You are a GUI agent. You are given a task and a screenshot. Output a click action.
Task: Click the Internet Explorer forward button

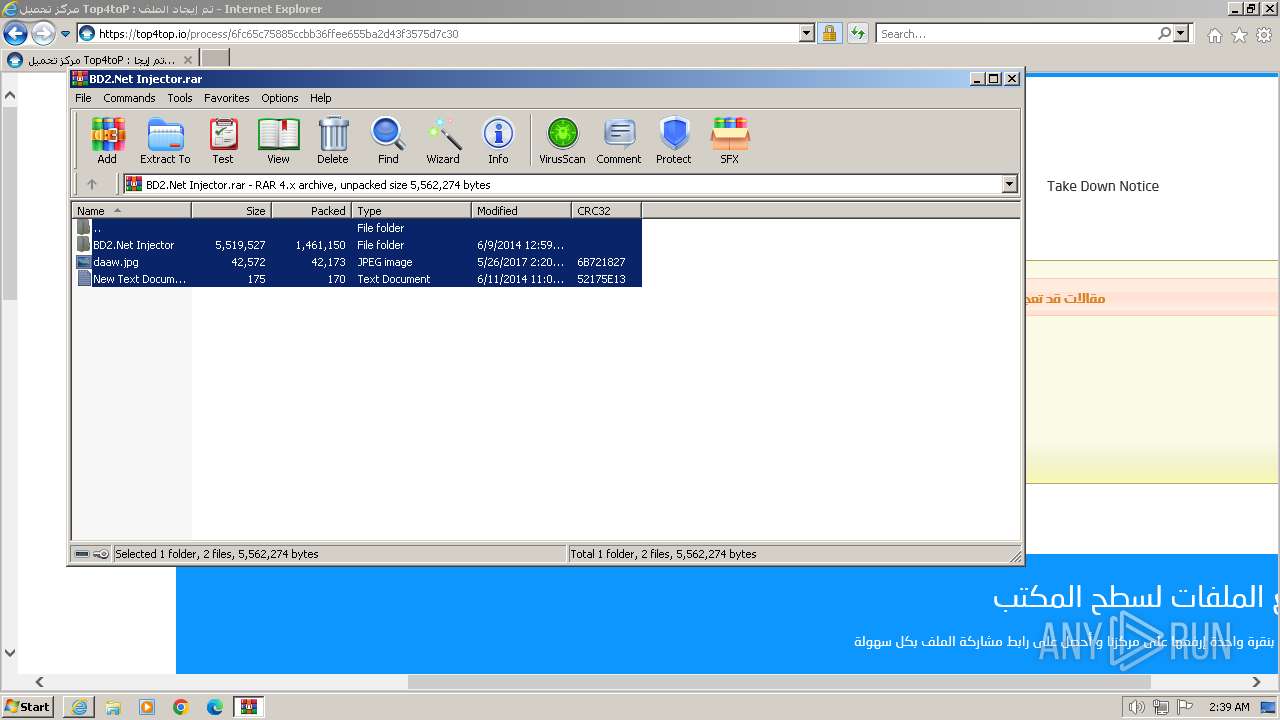tap(43, 33)
